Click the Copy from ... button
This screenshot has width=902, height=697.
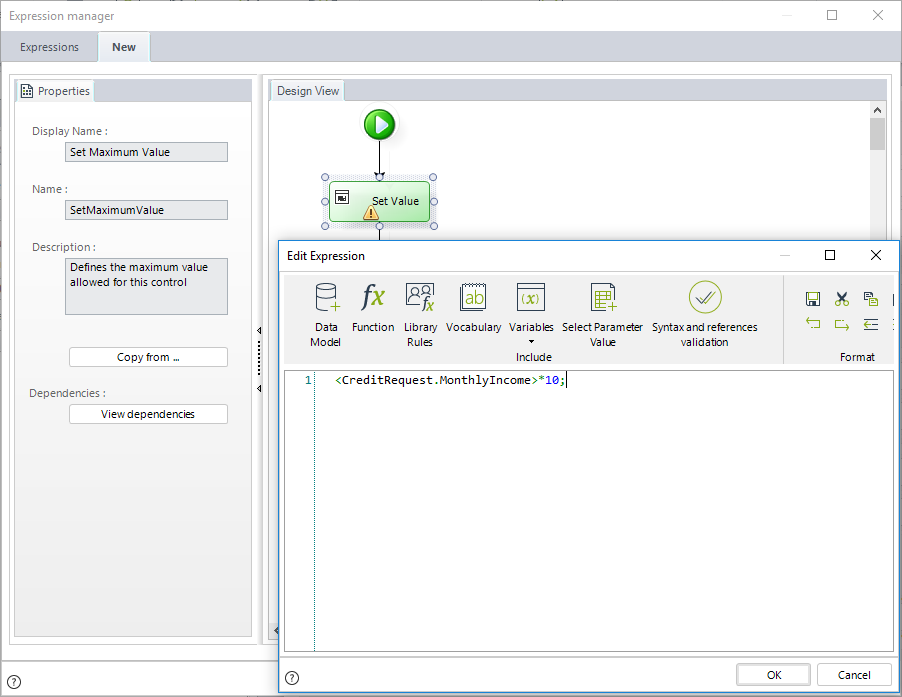click(x=148, y=357)
